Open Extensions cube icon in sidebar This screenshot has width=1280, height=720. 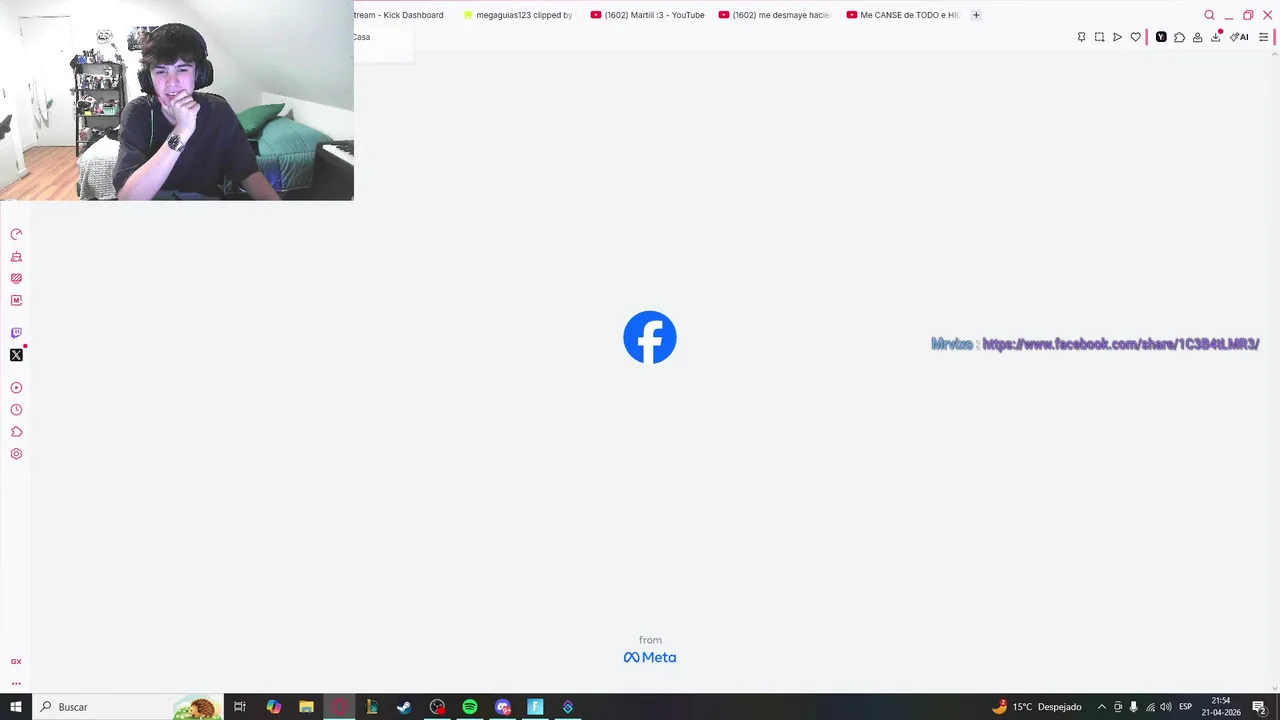16,432
